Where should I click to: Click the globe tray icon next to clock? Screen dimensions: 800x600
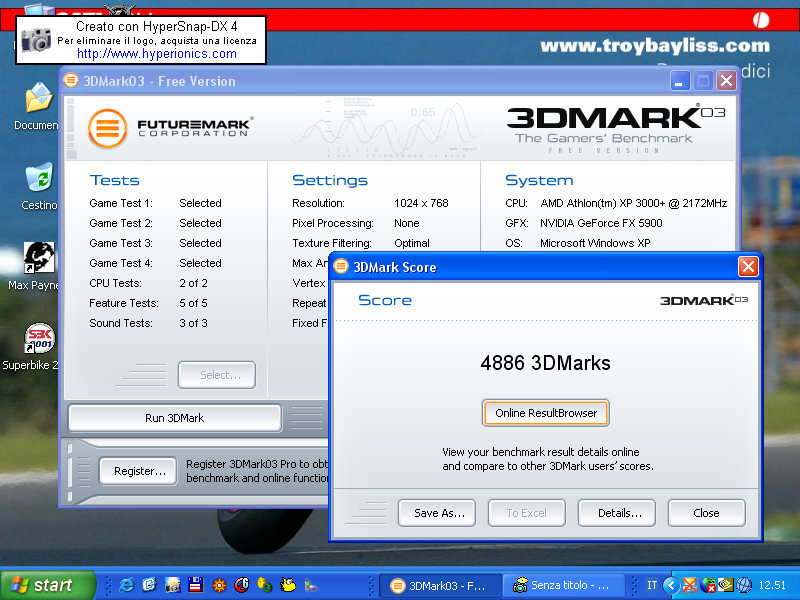744,585
